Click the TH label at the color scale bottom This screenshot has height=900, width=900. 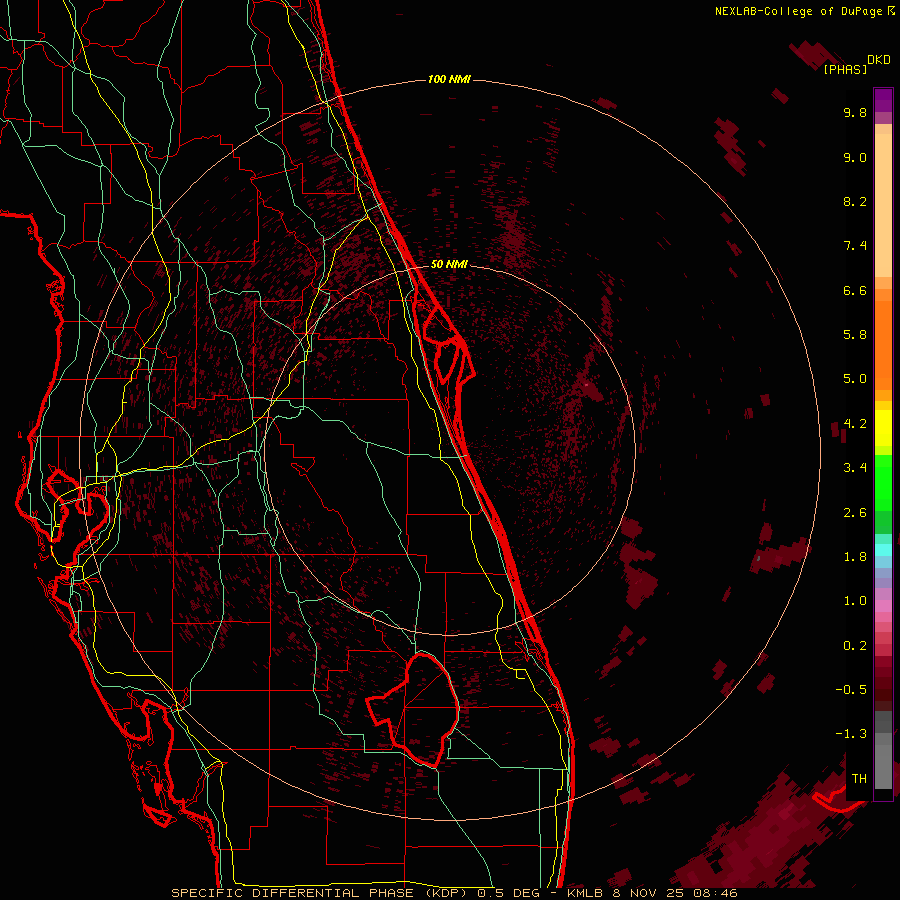[859, 779]
